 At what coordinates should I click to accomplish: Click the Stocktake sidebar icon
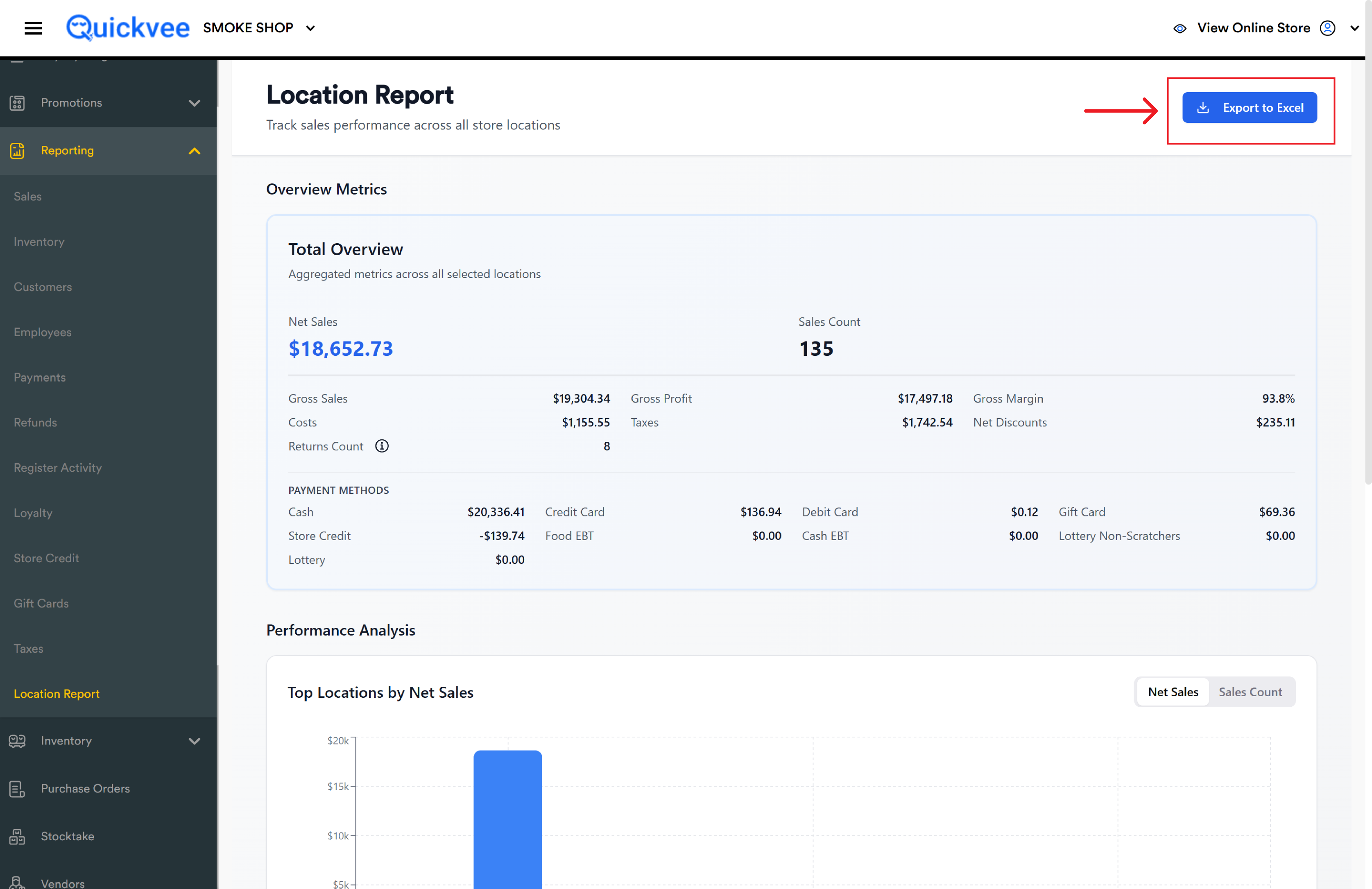tap(17, 837)
